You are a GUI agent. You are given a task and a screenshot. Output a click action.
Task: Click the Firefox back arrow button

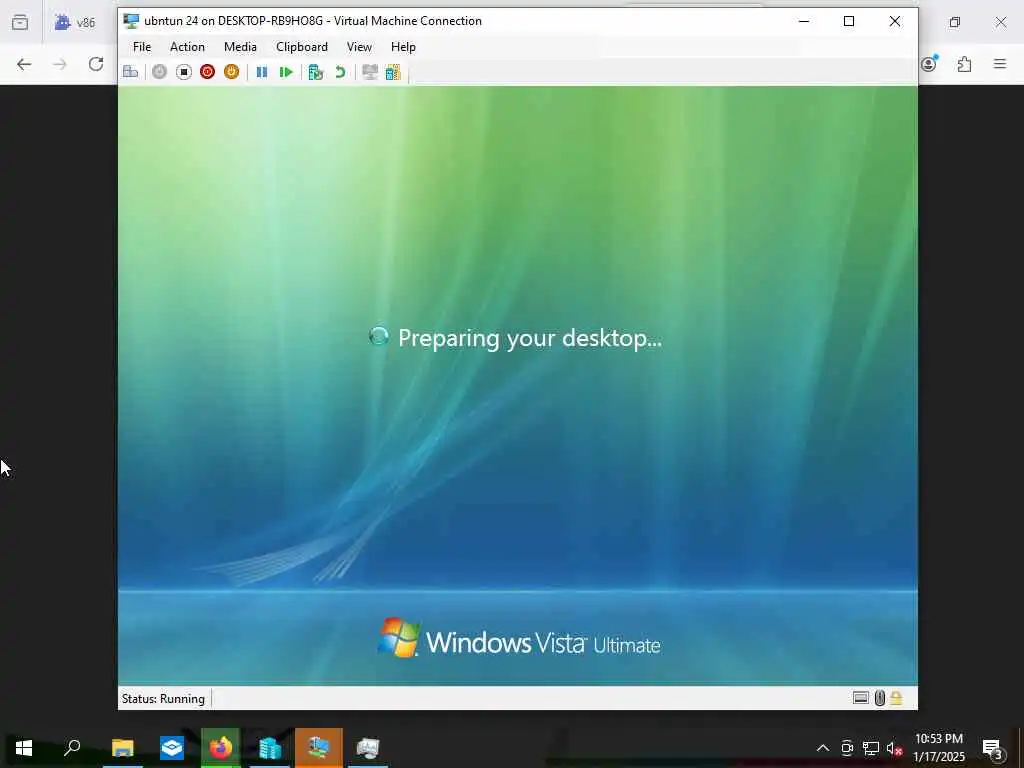[x=24, y=64]
